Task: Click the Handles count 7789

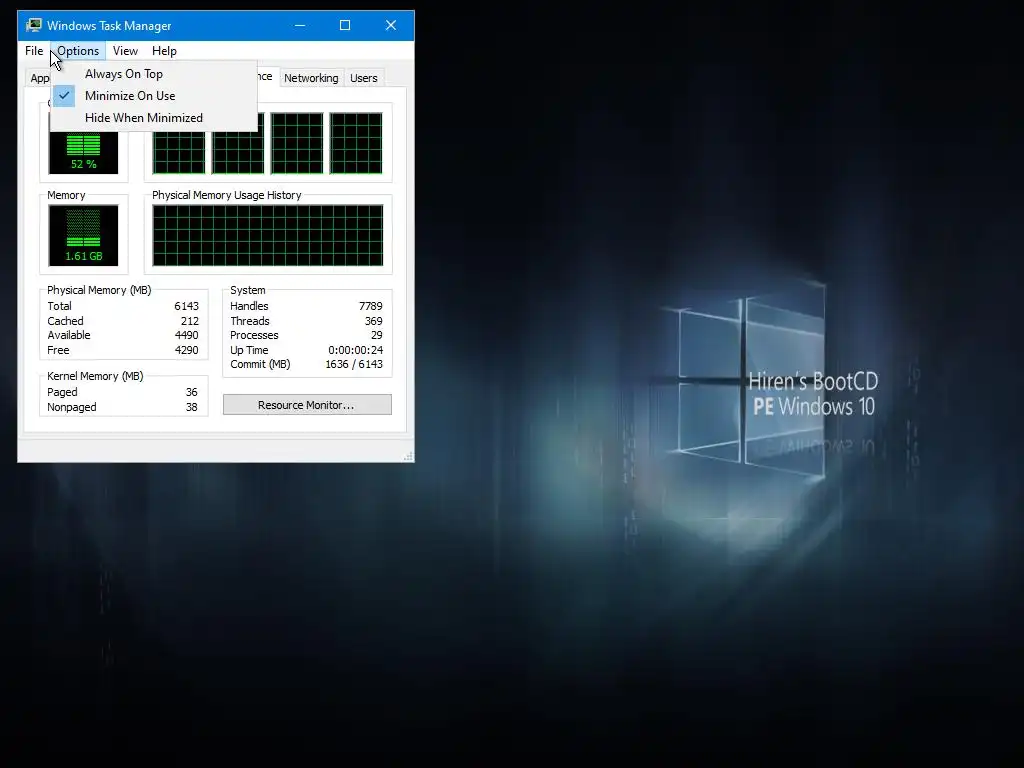Action: pos(370,306)
